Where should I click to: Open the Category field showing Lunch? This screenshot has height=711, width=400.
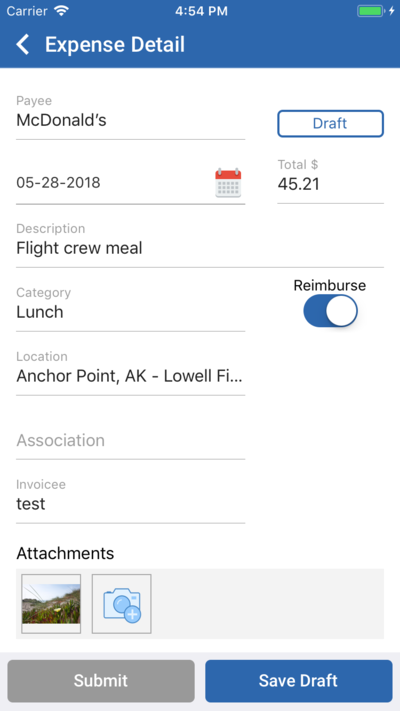point(131,305)
